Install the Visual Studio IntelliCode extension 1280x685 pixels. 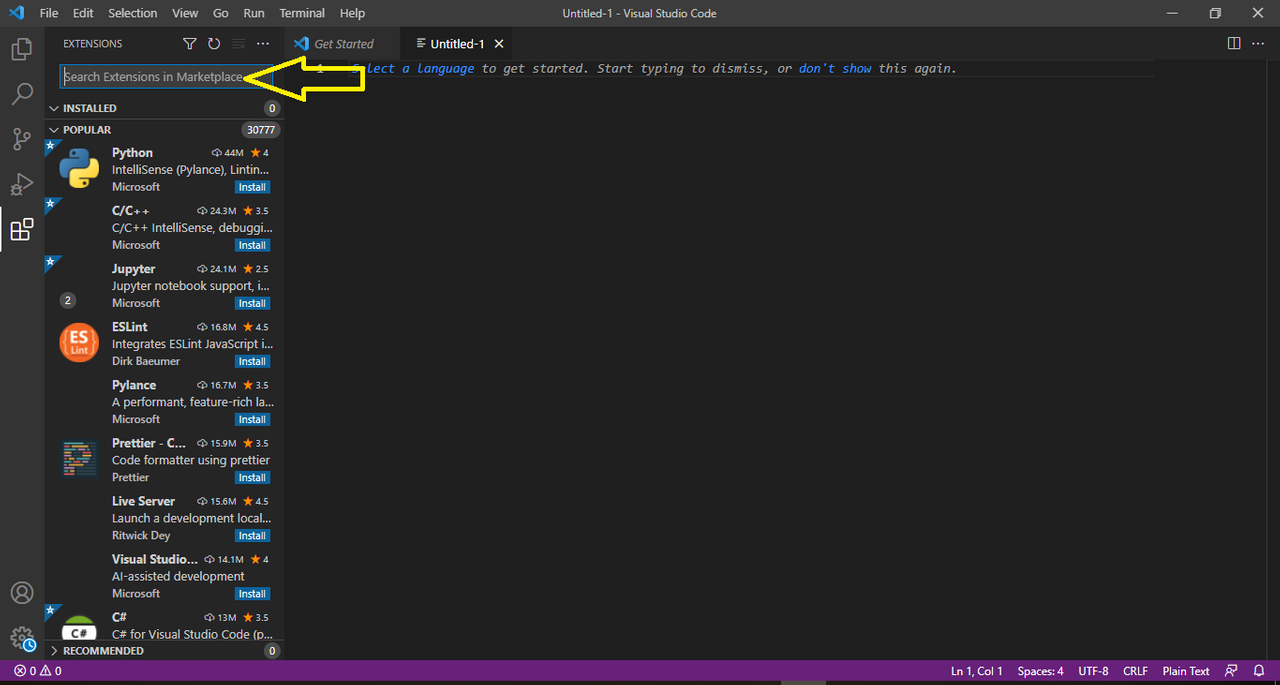252,593
